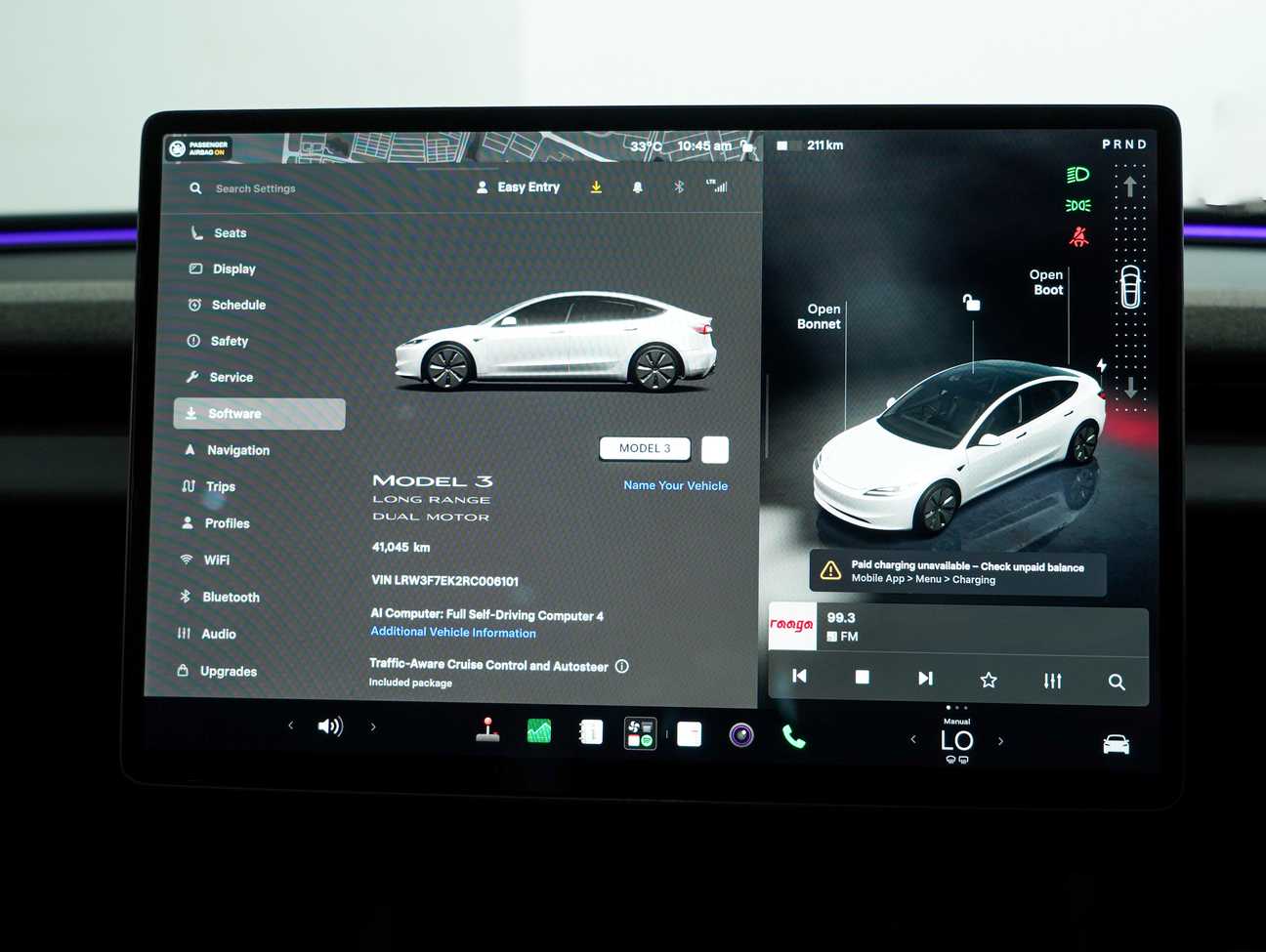This screenshot has height=952, width=1266.
Task: Select the Software settings tab
Action: pos(259,414)
